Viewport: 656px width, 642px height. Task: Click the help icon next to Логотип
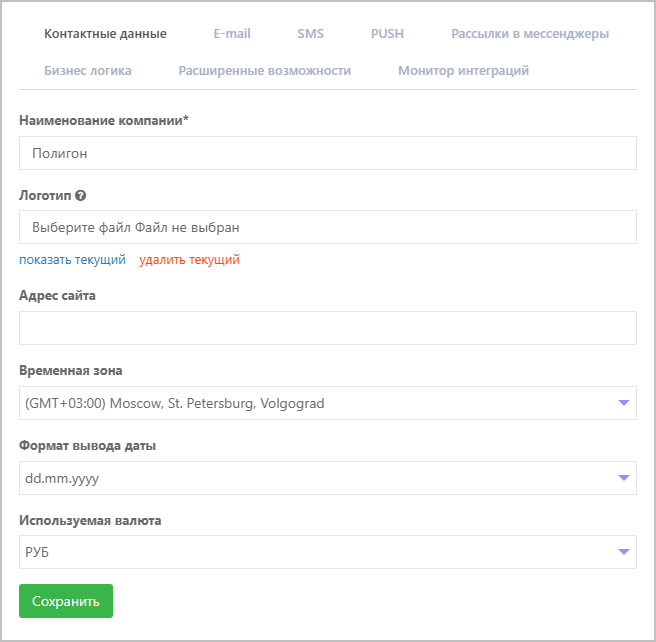tap(81, 196)
